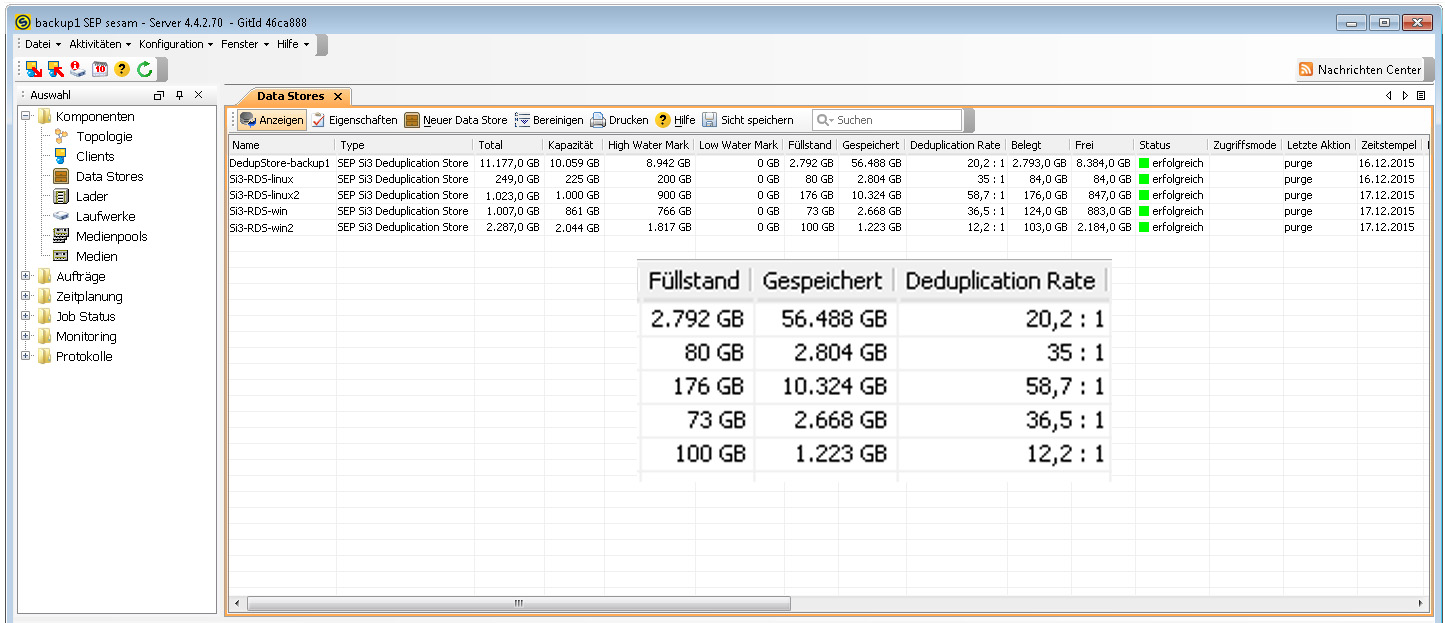This screenshot has height=623, width=1445.
Task: Refresh the view using the green reload icon
Action: point(144,68)
